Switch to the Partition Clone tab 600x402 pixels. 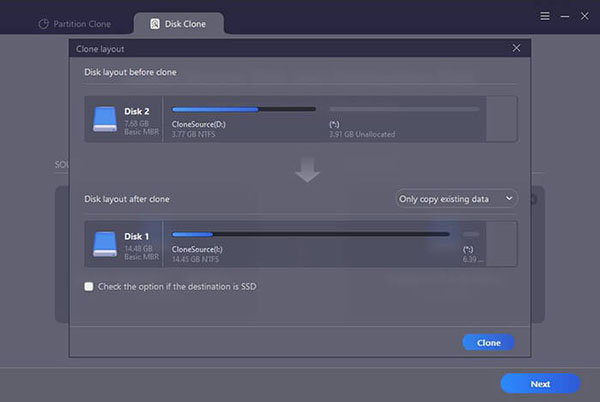75,23
